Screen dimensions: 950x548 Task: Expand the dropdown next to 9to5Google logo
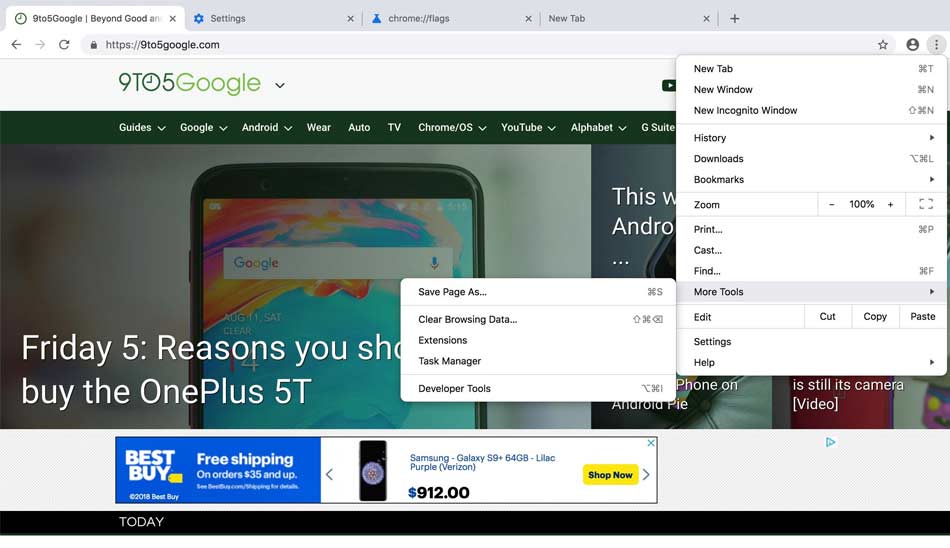(x=279, y=85)
